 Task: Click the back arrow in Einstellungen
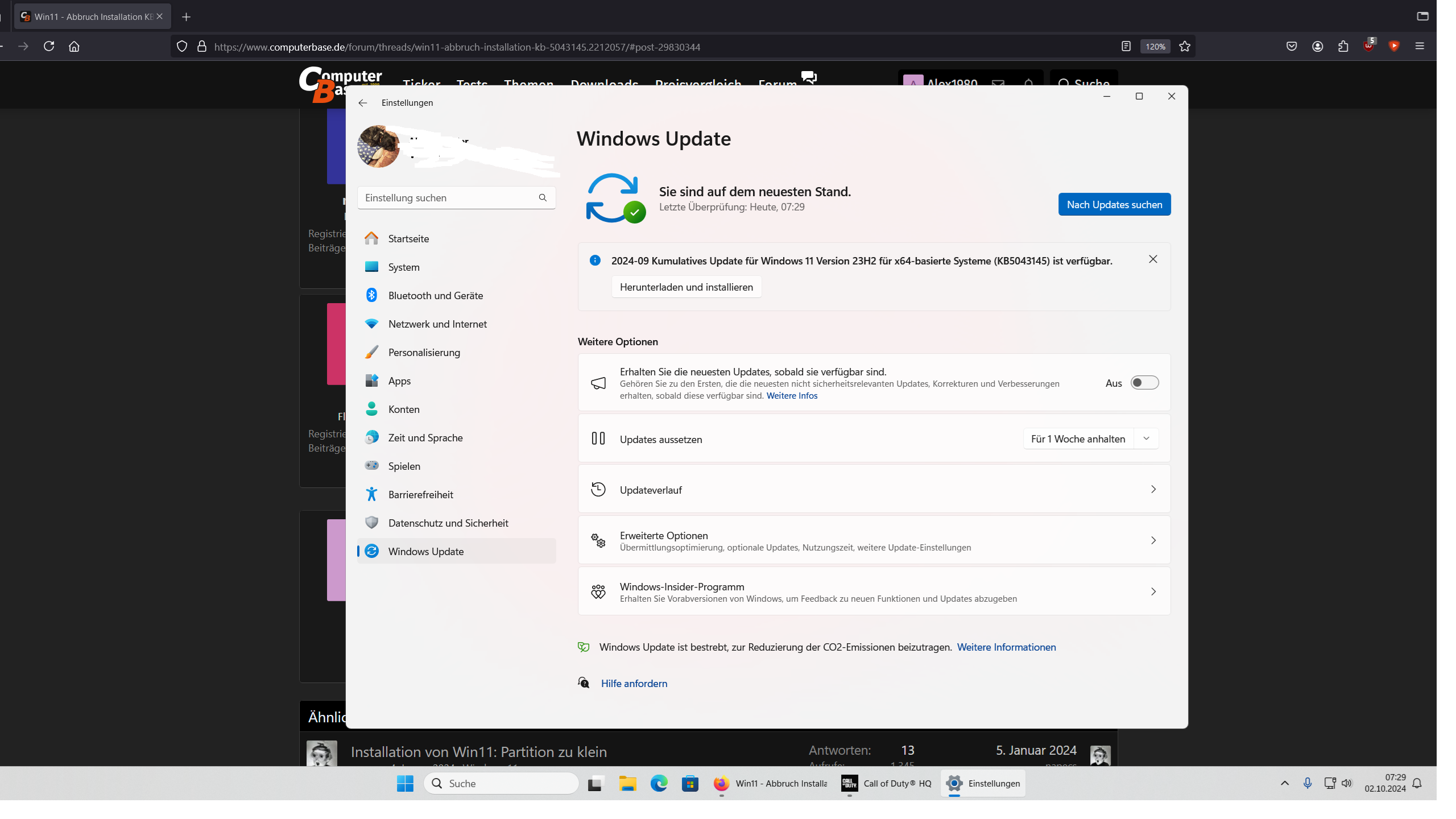(x=363, y=103)
